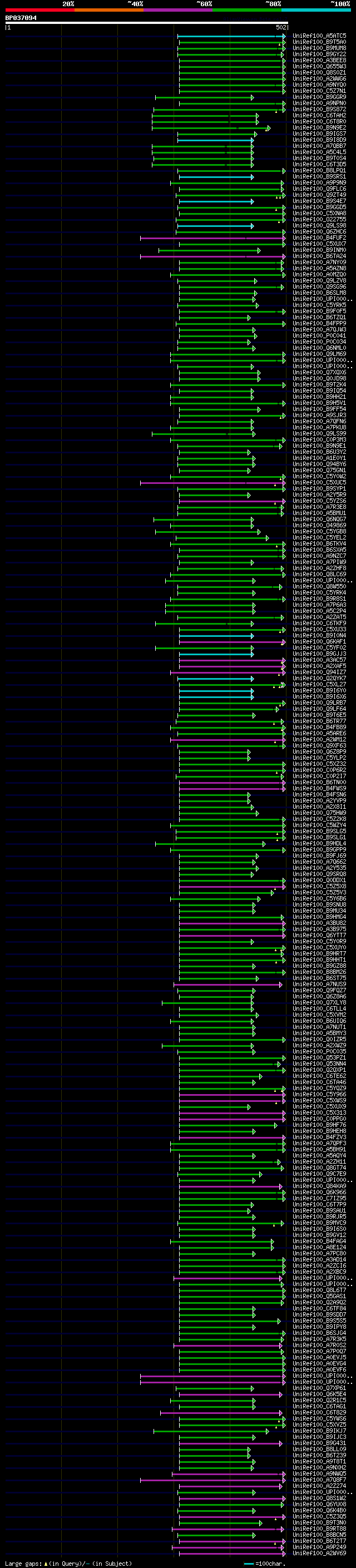Viewport: 356px width, 1568px height.
Task: Open hit UniRef100_C0P6R2
Action: [x=319, y=770]
